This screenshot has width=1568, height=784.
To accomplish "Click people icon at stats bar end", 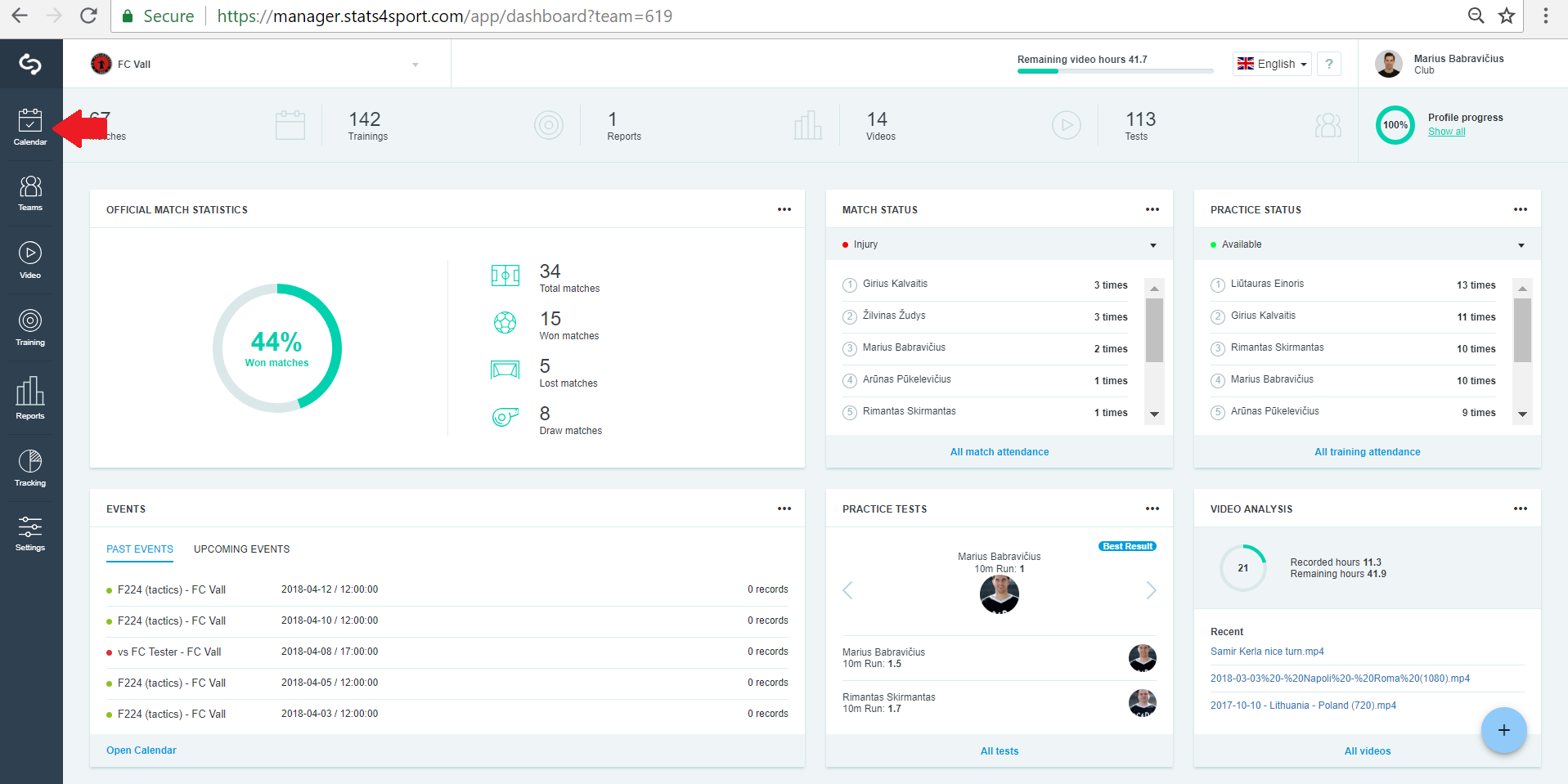I will click(1328, 125).
